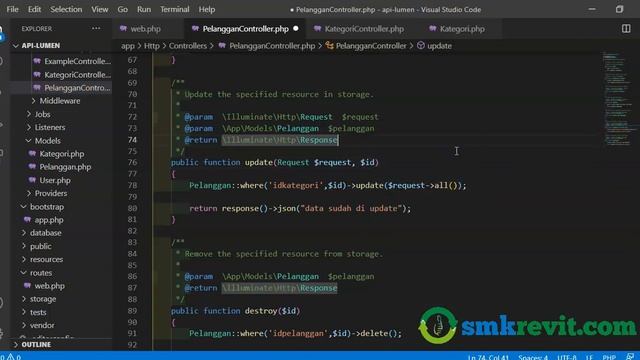Switch to the web.php tab
Viewport: 640px width, 360px height.
point(145,29)
